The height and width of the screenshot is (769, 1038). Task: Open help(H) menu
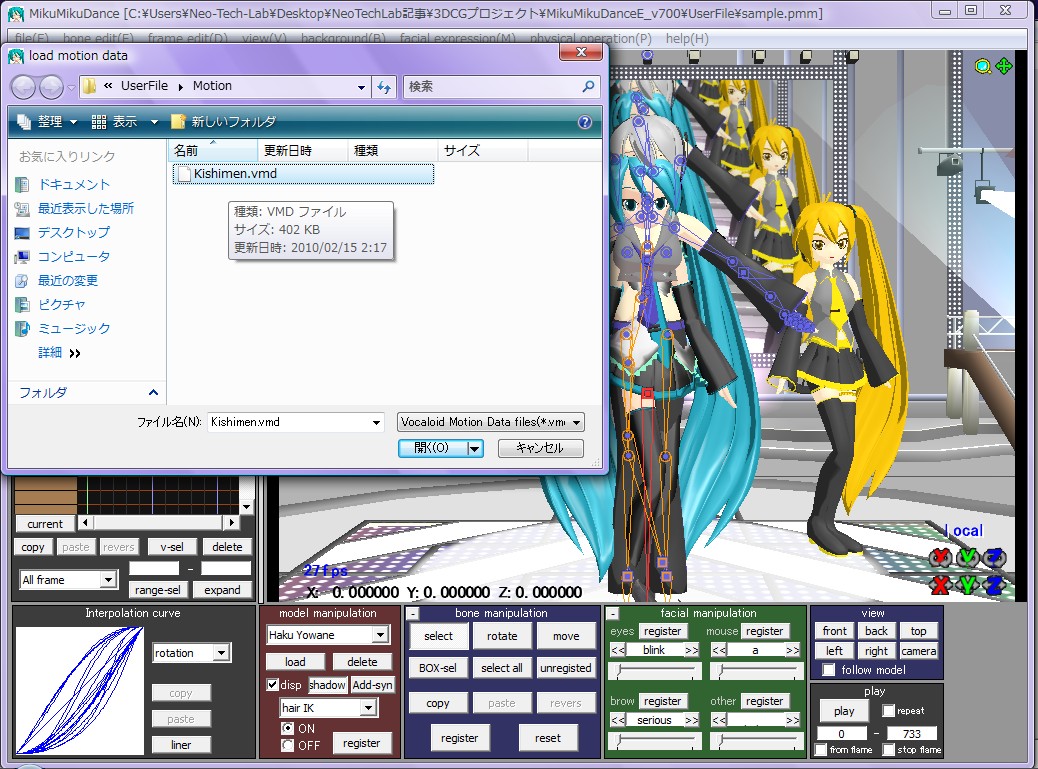click(x=686, y=38)
